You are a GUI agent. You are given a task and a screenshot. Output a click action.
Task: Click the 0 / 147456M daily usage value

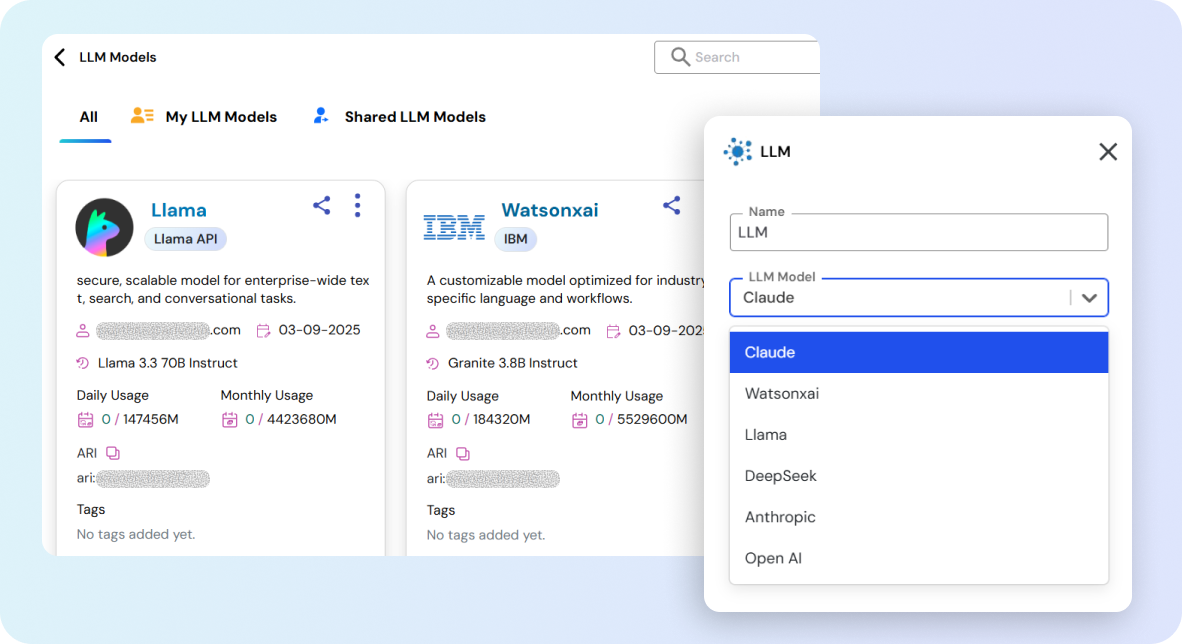click(x=140, y=419)
